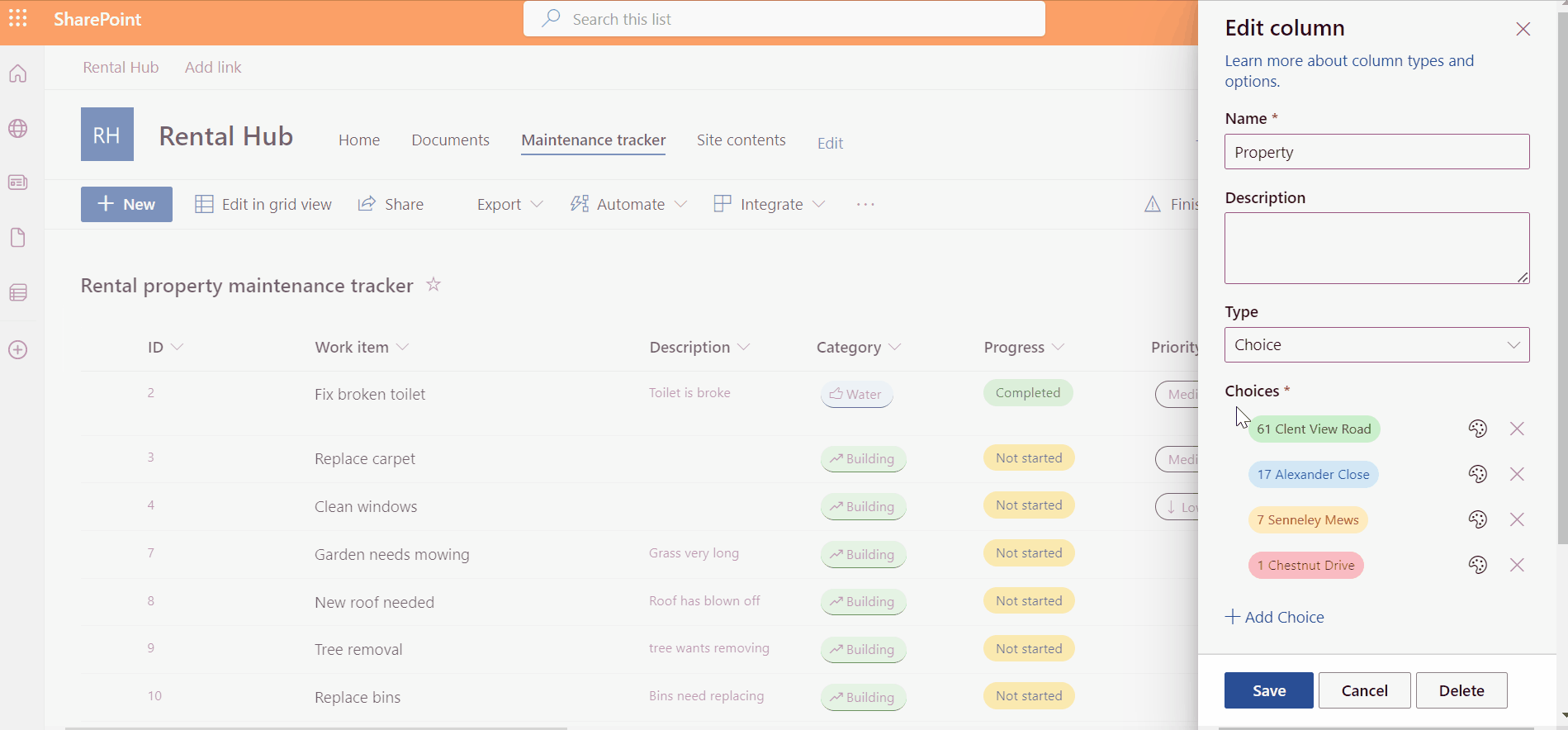The image size is (1568, 730).
Task: Open the news icon in left sidebar
Action: click(x=18, y=182)
